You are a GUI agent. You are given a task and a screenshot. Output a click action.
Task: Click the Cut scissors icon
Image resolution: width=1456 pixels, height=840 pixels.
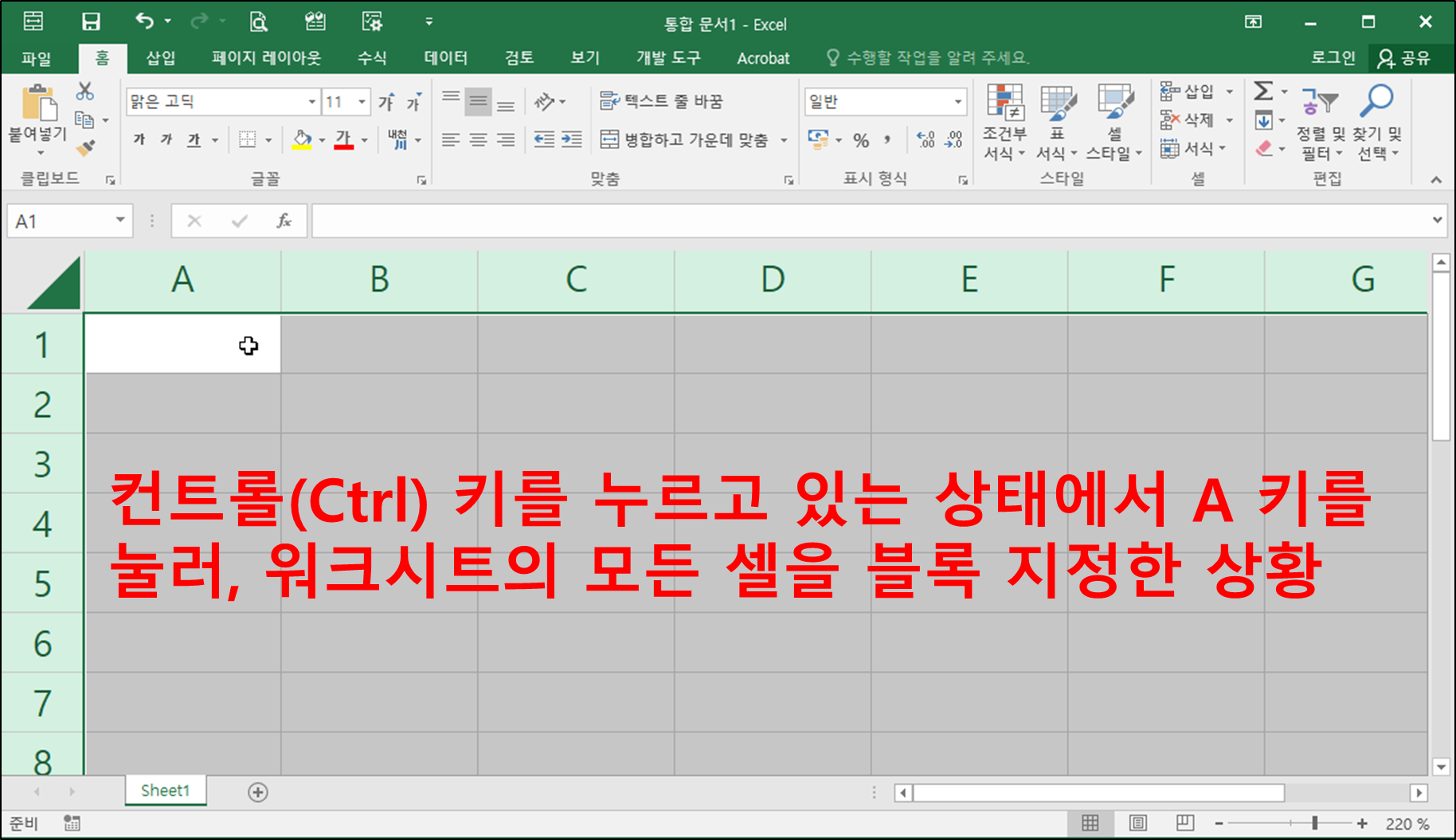pos(84,91)
